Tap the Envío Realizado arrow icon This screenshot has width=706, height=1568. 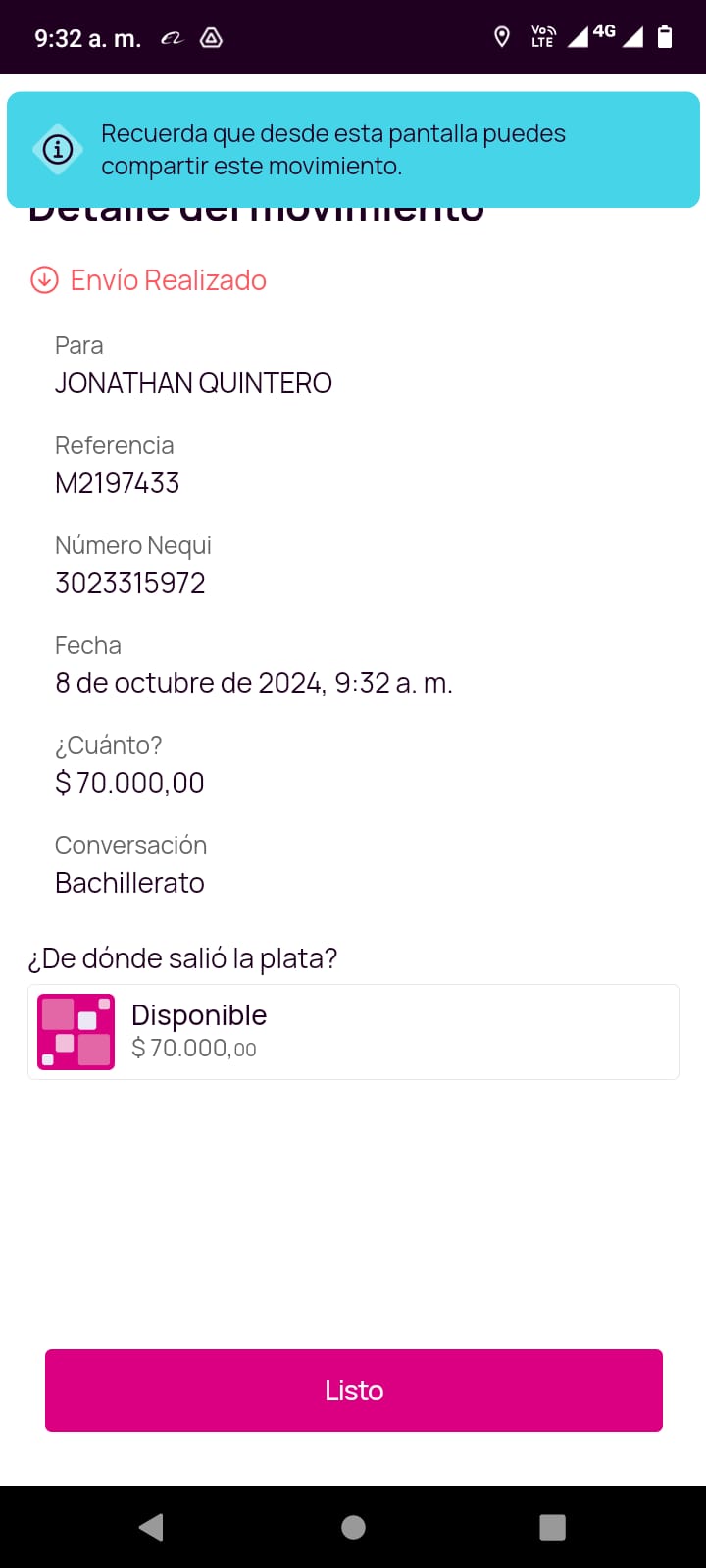coord(44,280)
